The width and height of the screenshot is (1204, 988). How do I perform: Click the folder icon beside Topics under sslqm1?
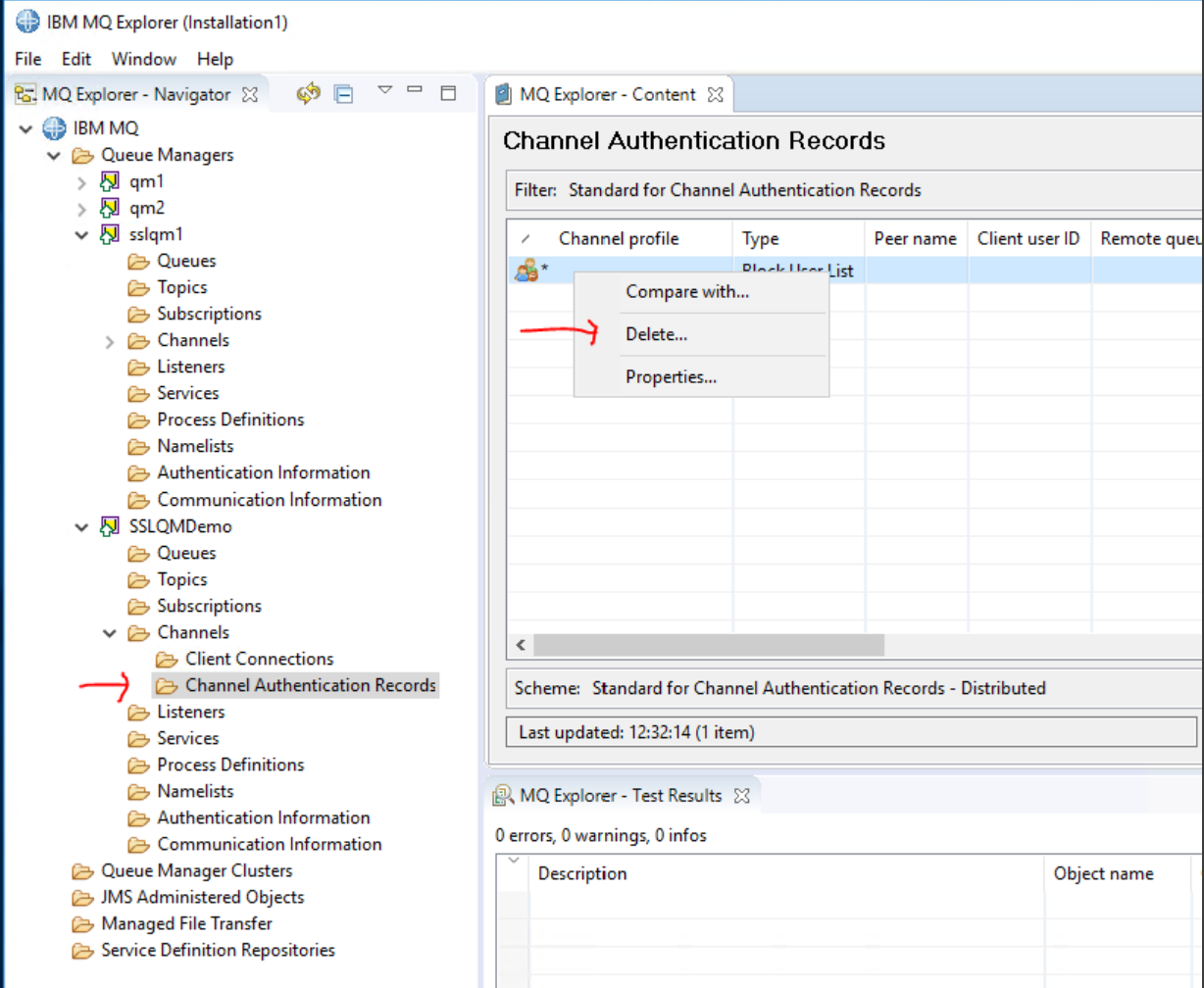pyautogui.click(x=138, y=288)
